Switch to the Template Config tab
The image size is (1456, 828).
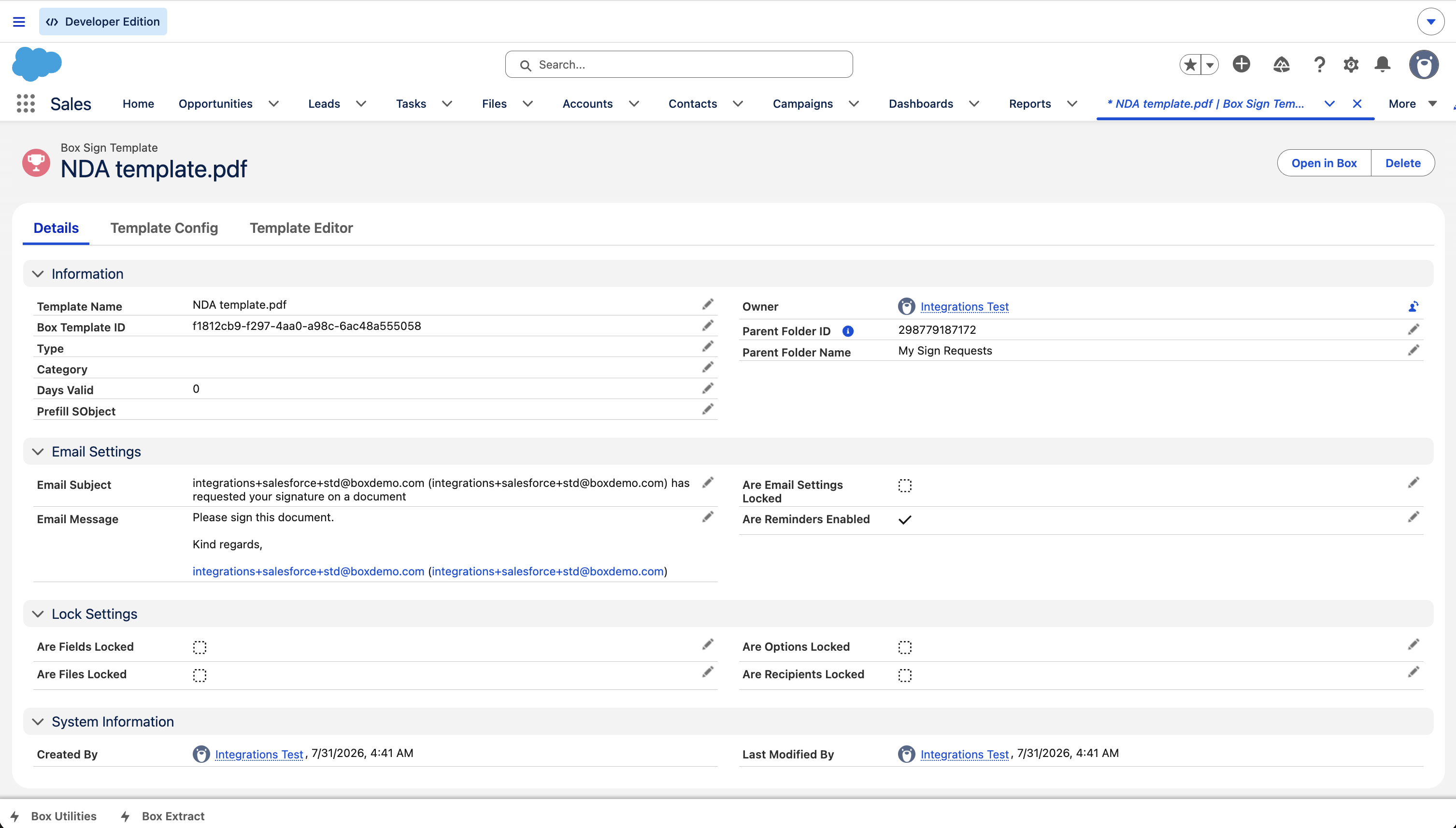[164, 228]
